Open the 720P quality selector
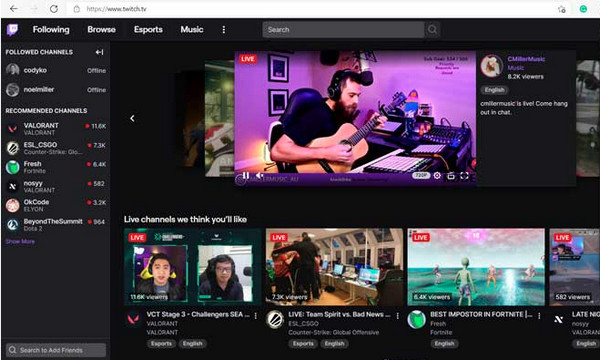Image resolution: width=600 pixels, height=360 pixels. (x=421, y=176)
